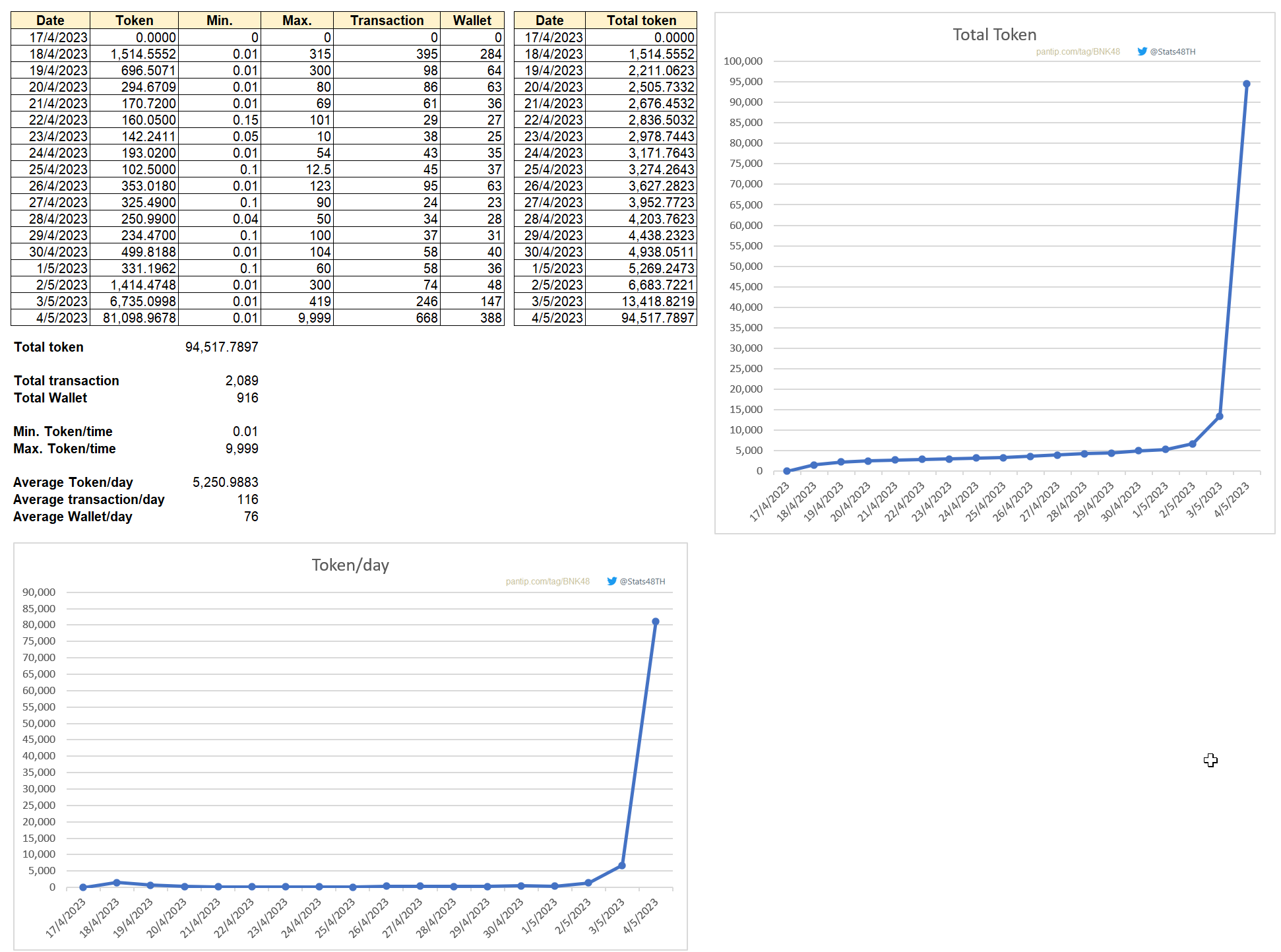The height and width of the screenshot is (952, 1281).
Task: Click the Transaction column header
Action: [387, 20]
